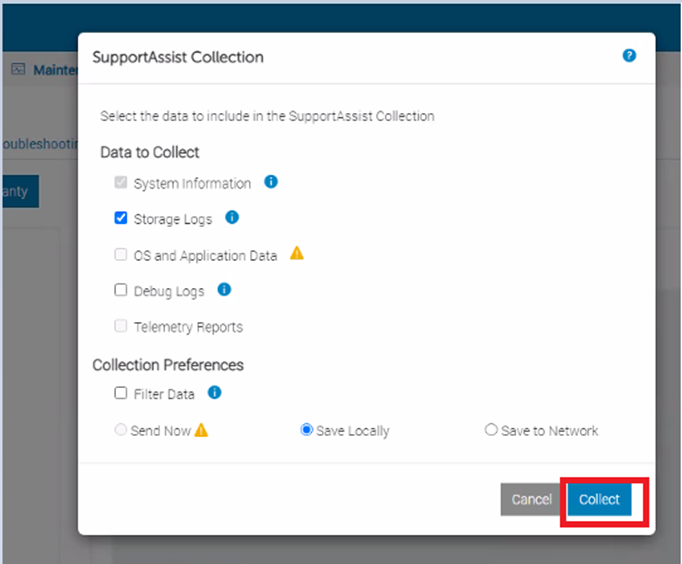
Task: Enable the Filter Data checkbox
Action: pos(121,394)
